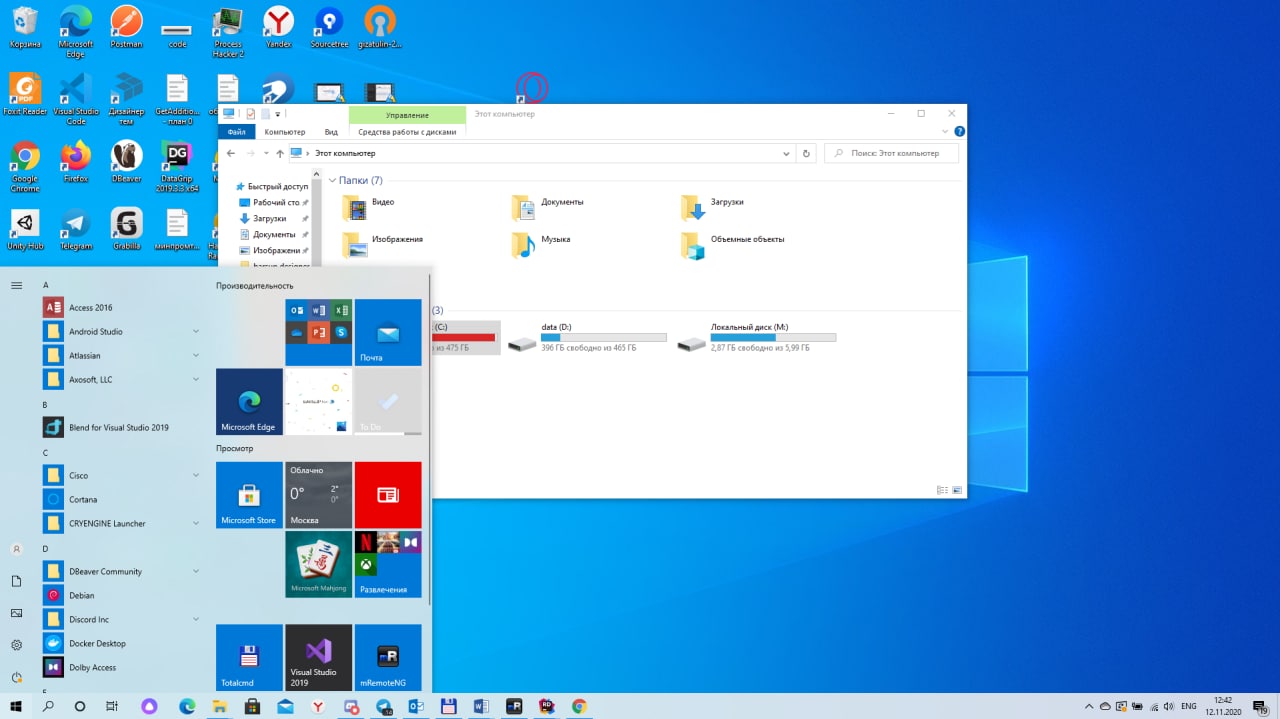Open the Microsoft Store tile
The height and width of the screenshot is (719, 1280).
pos(249,495)
